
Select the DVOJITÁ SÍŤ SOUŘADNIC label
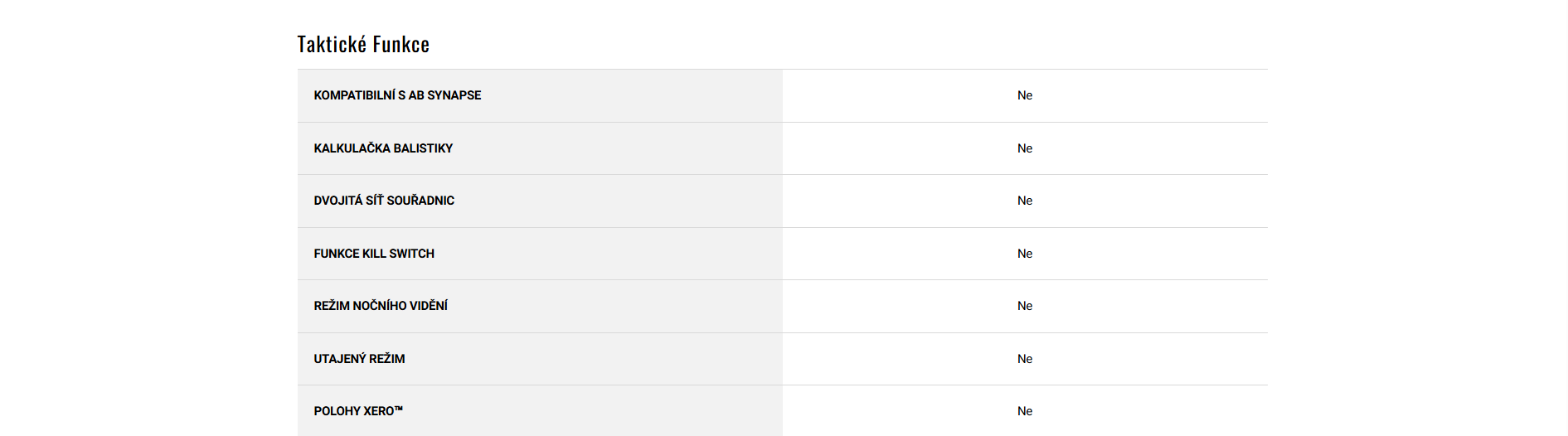click(x=384, y=201)
